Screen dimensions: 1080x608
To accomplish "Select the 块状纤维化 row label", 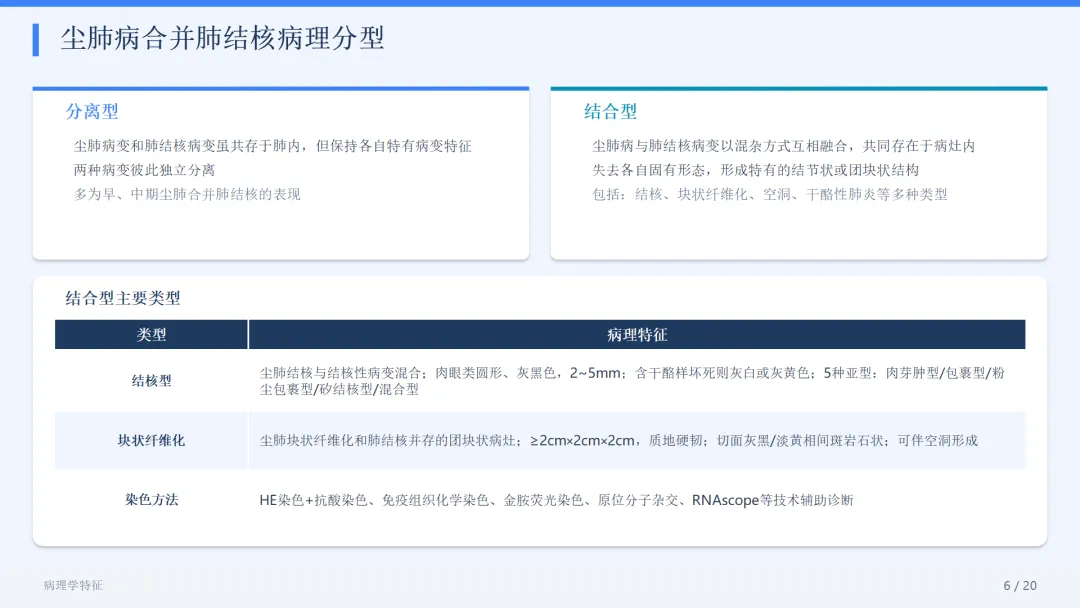I will click(x=152, y=441).
